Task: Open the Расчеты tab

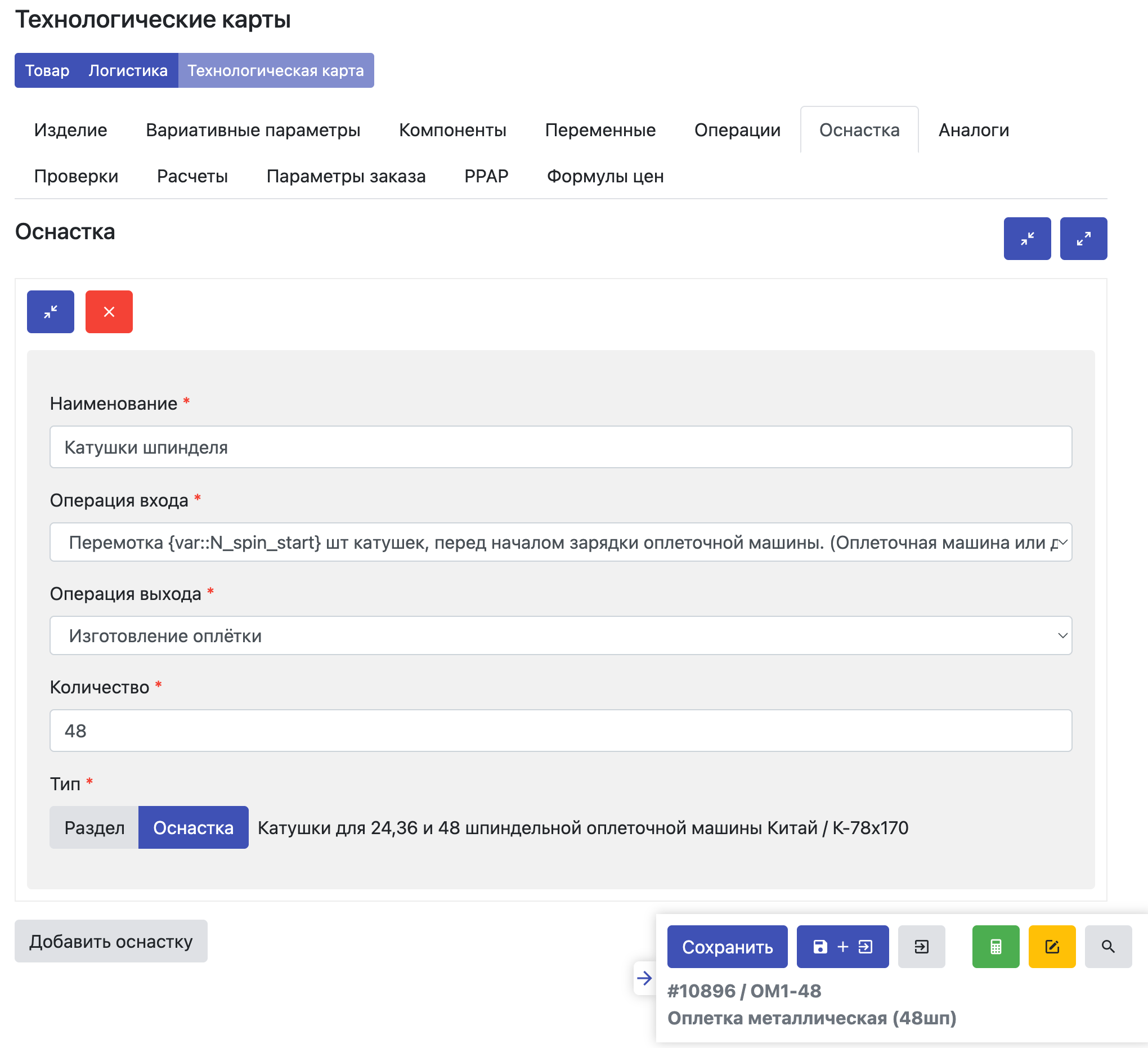Action: 192,176
